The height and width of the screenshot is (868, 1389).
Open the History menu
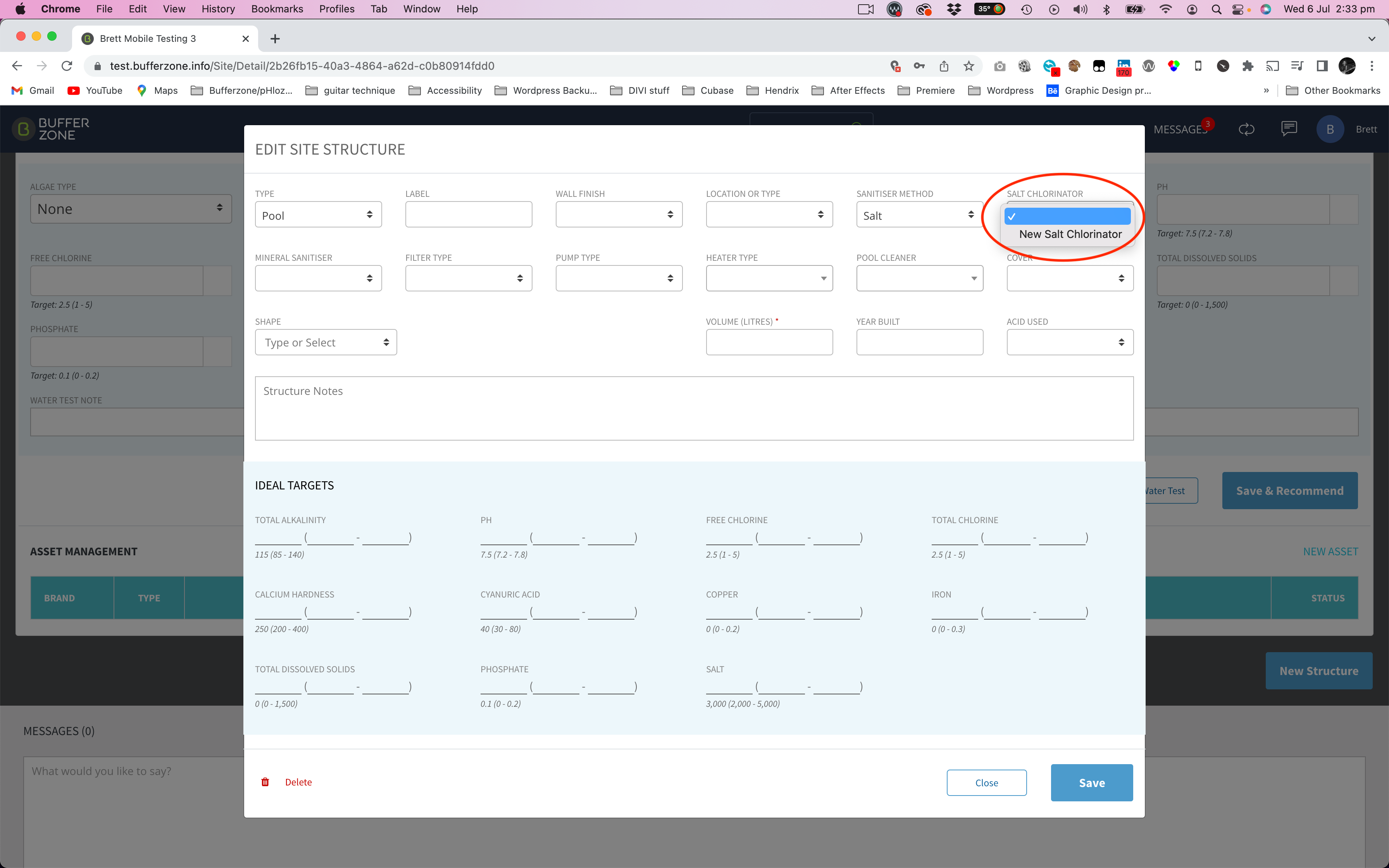pyautogui.click(x=217, y=9)
